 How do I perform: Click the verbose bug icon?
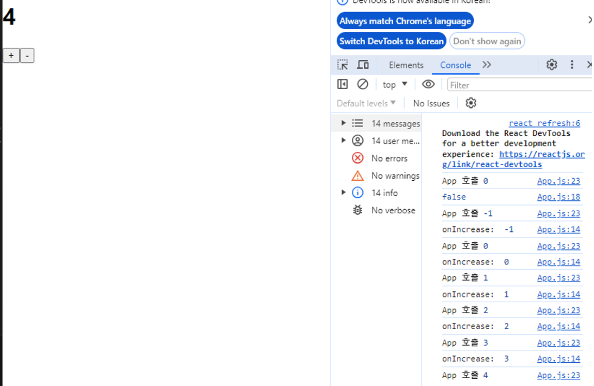[x=357, y=210]
